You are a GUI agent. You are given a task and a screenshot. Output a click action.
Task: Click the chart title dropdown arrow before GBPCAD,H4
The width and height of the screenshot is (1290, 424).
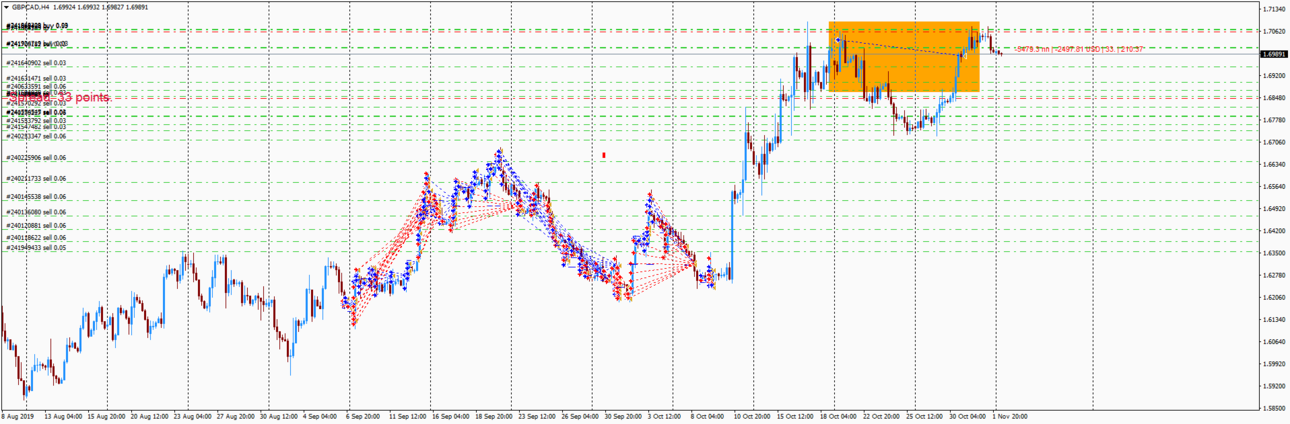[x=6, y=7]
